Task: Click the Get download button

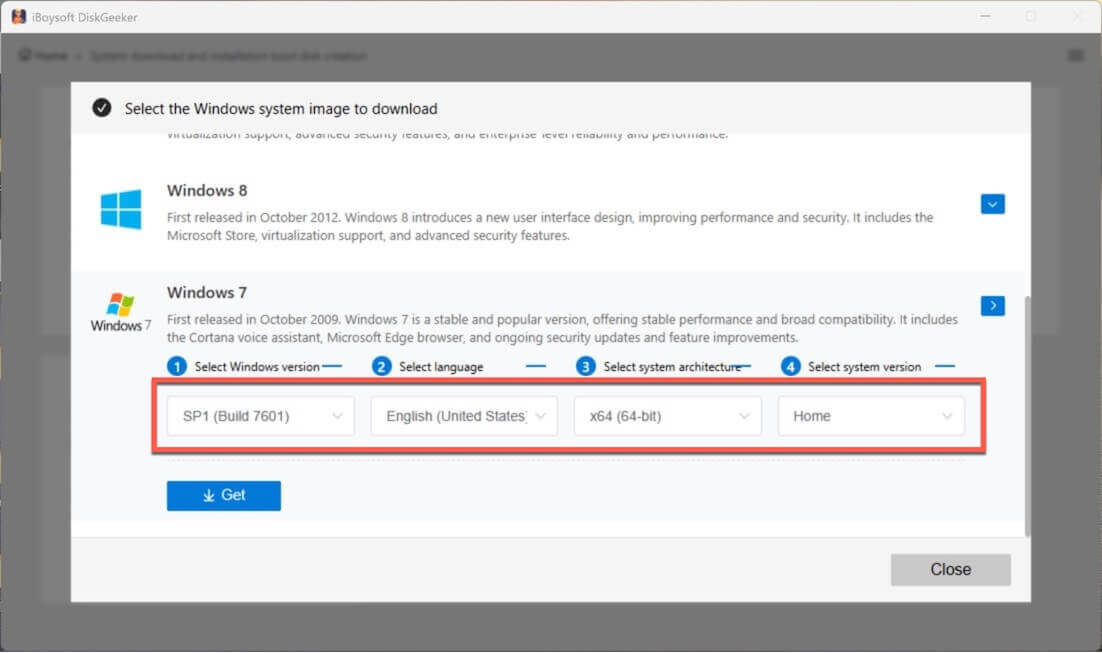Action: (223, 496)
